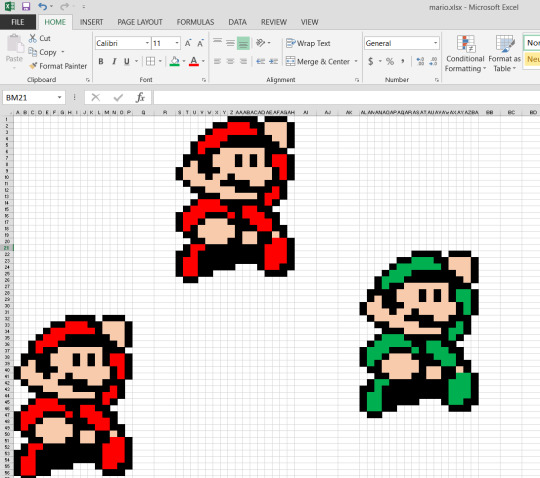Expand the Merge & Center dropdown arrow

click(356, 61)
